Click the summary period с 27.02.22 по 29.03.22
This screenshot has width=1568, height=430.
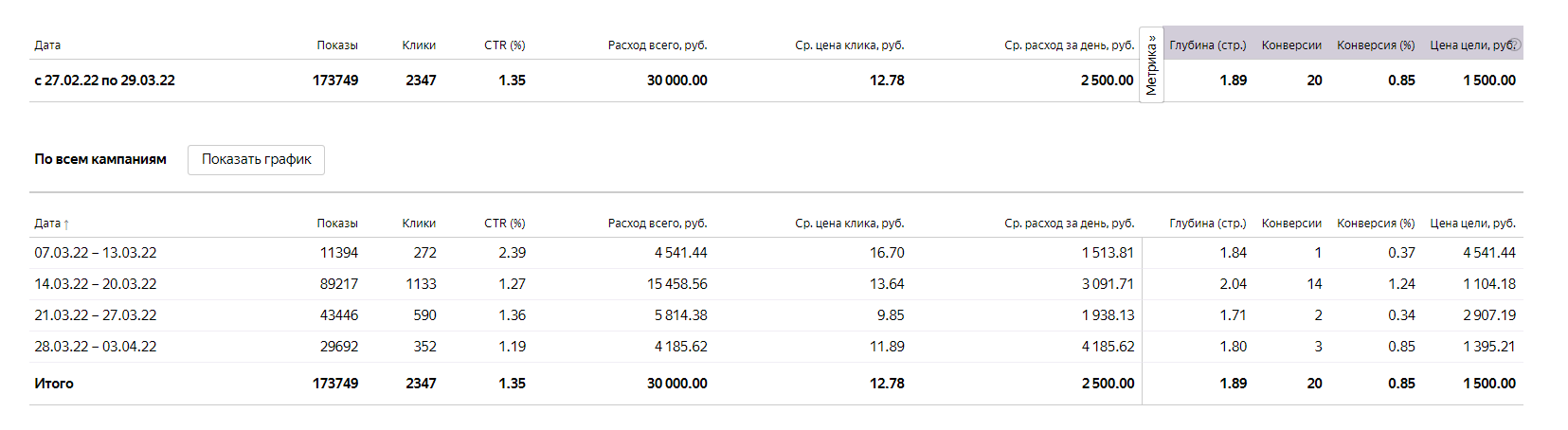click(104, 81)
